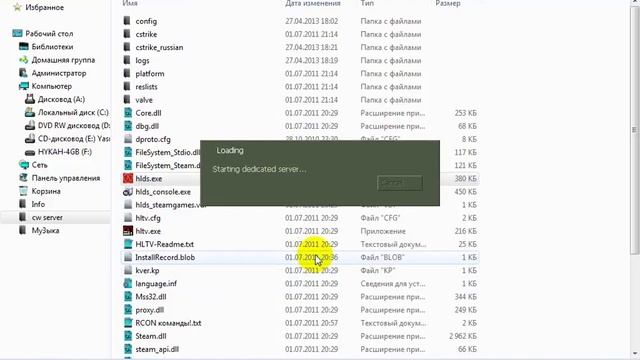Viewport: 640px width, 360px height.
Task: Sort by the Размер column header
Action: (x=448, y=3)
